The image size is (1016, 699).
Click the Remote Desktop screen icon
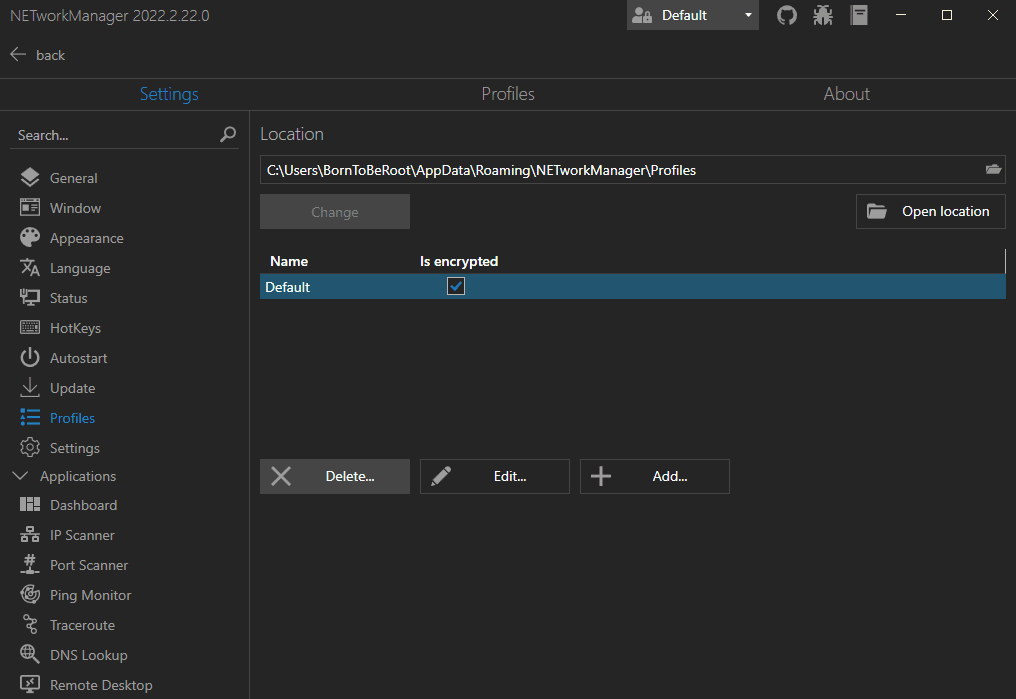click(x=30, y=684)
